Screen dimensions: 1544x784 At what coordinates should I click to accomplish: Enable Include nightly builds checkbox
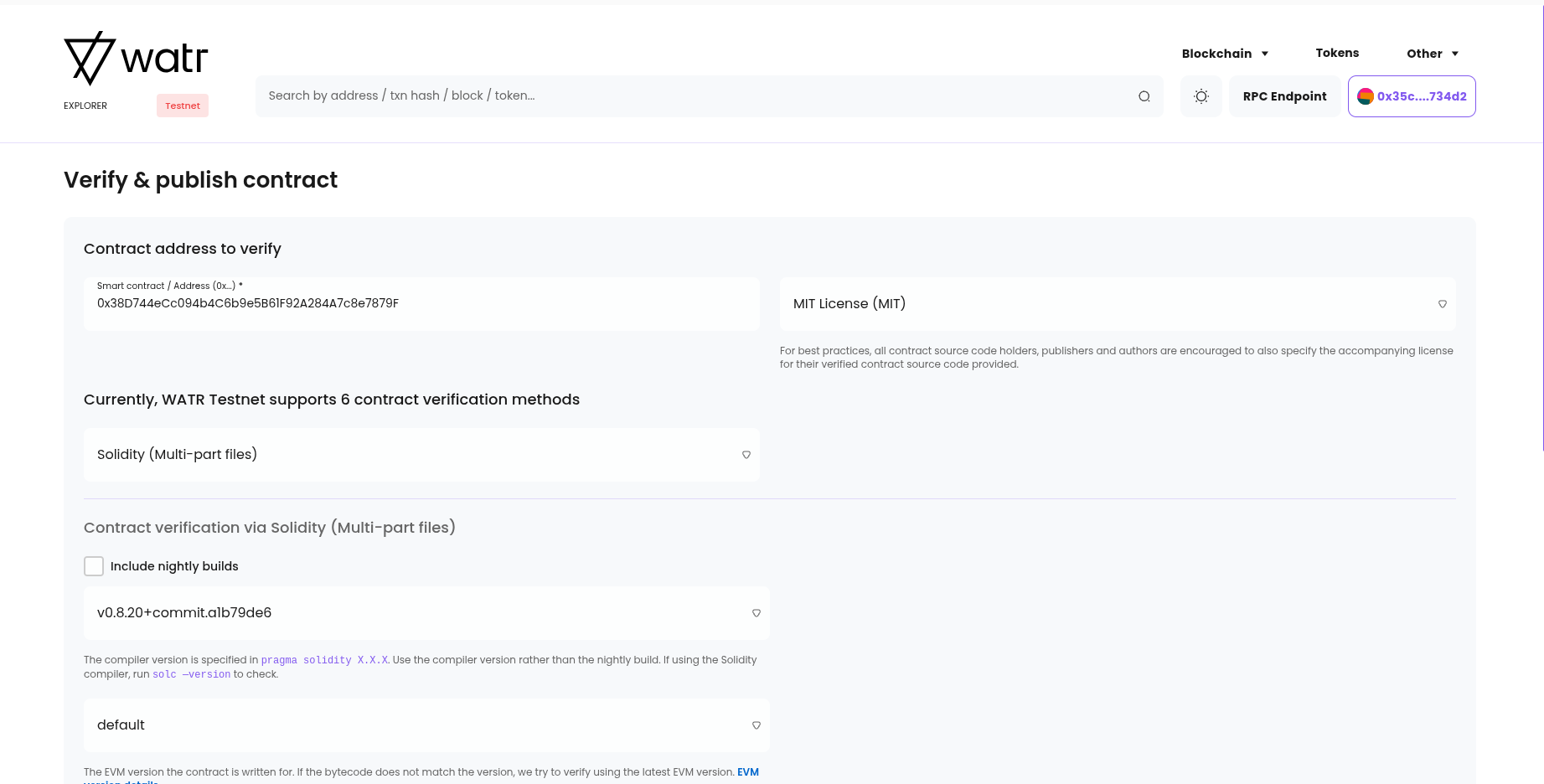94,566
